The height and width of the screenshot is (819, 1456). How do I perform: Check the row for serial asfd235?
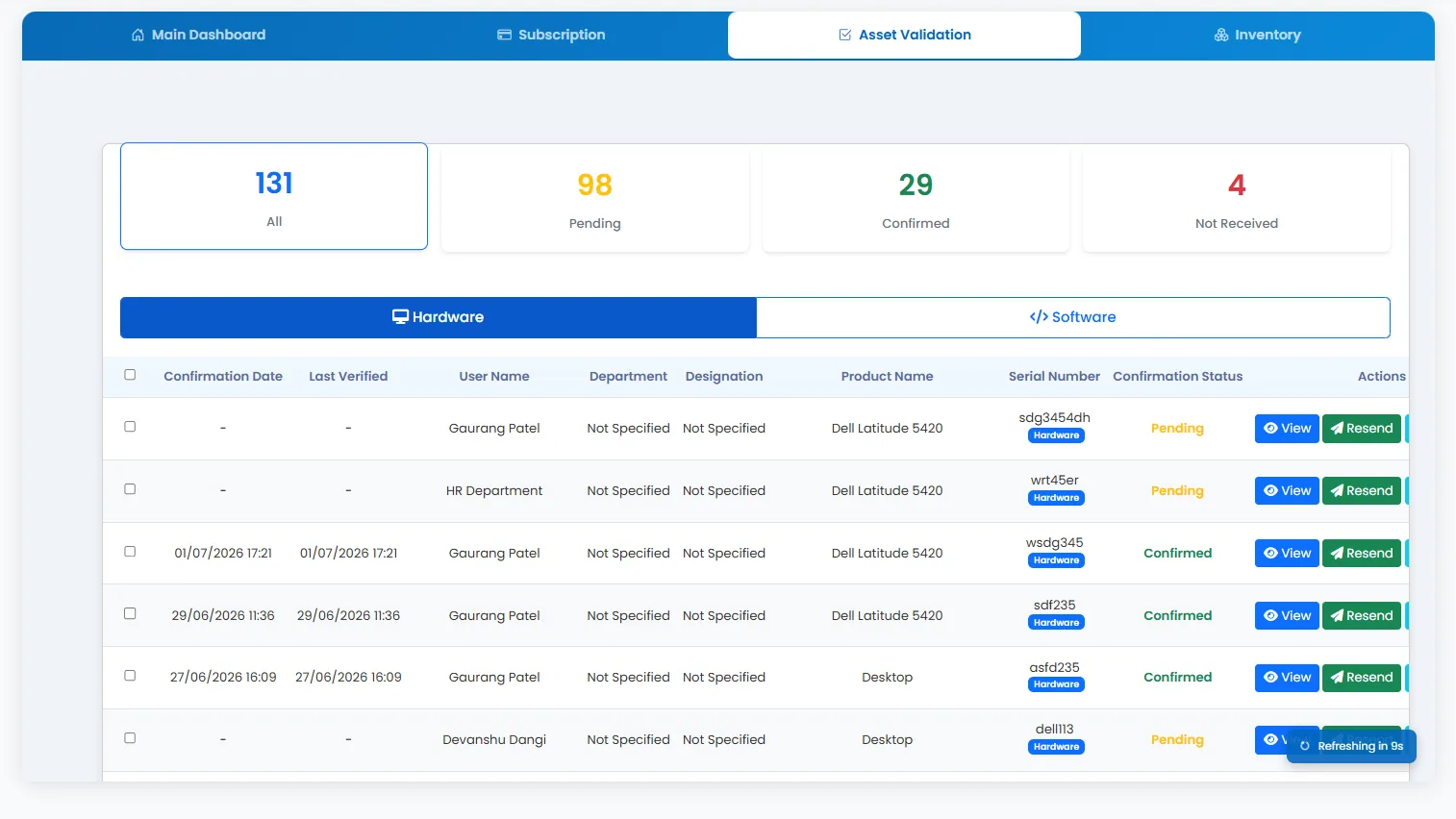pos(130,676)
